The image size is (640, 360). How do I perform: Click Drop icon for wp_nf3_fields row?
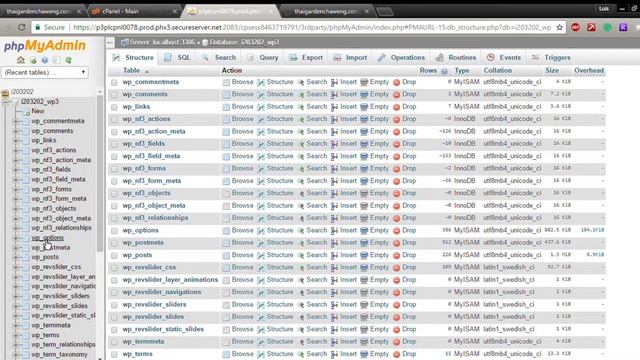click(x=396, y=144)
